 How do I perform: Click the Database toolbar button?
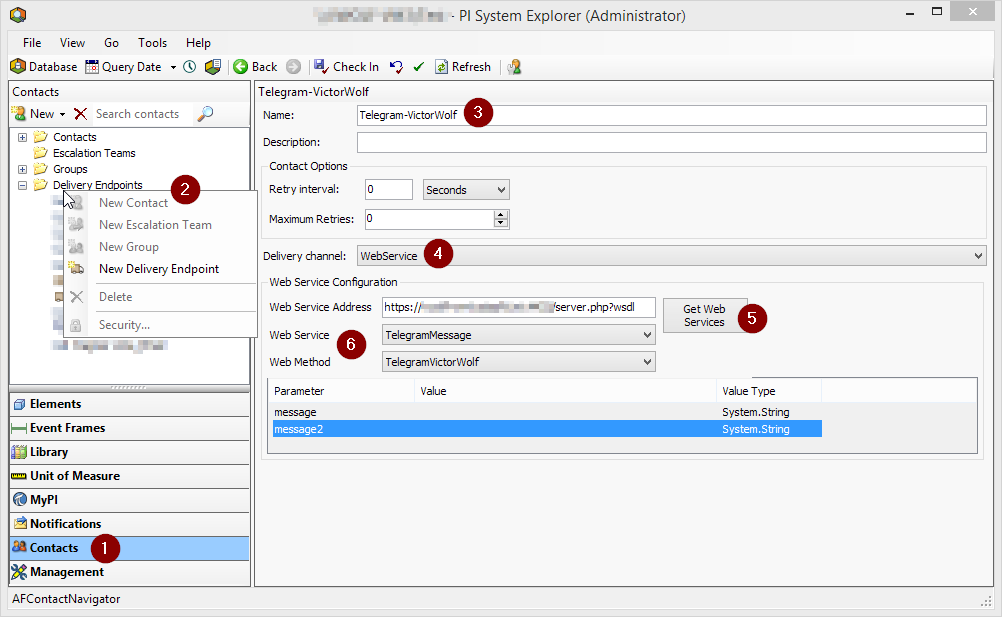(44, 67)
